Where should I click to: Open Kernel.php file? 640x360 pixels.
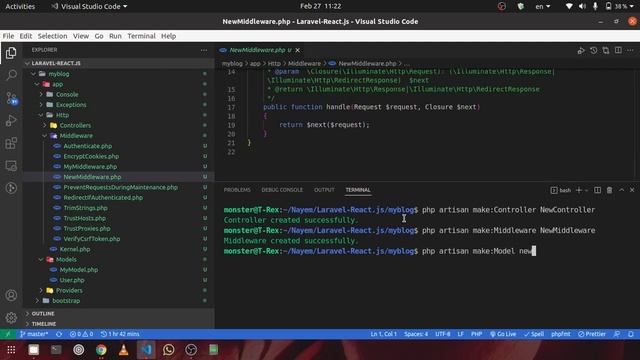118,249
